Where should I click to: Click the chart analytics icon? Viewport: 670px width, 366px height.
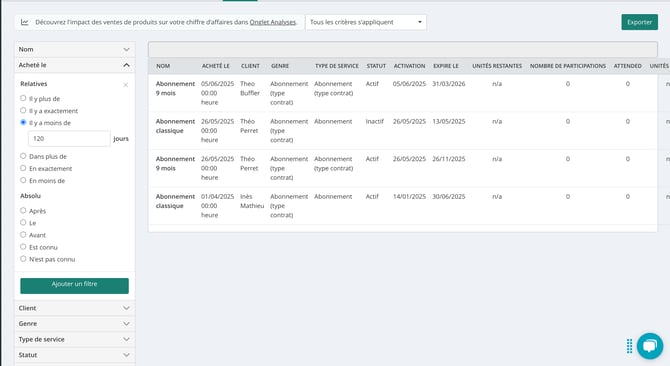click(25, 22)
